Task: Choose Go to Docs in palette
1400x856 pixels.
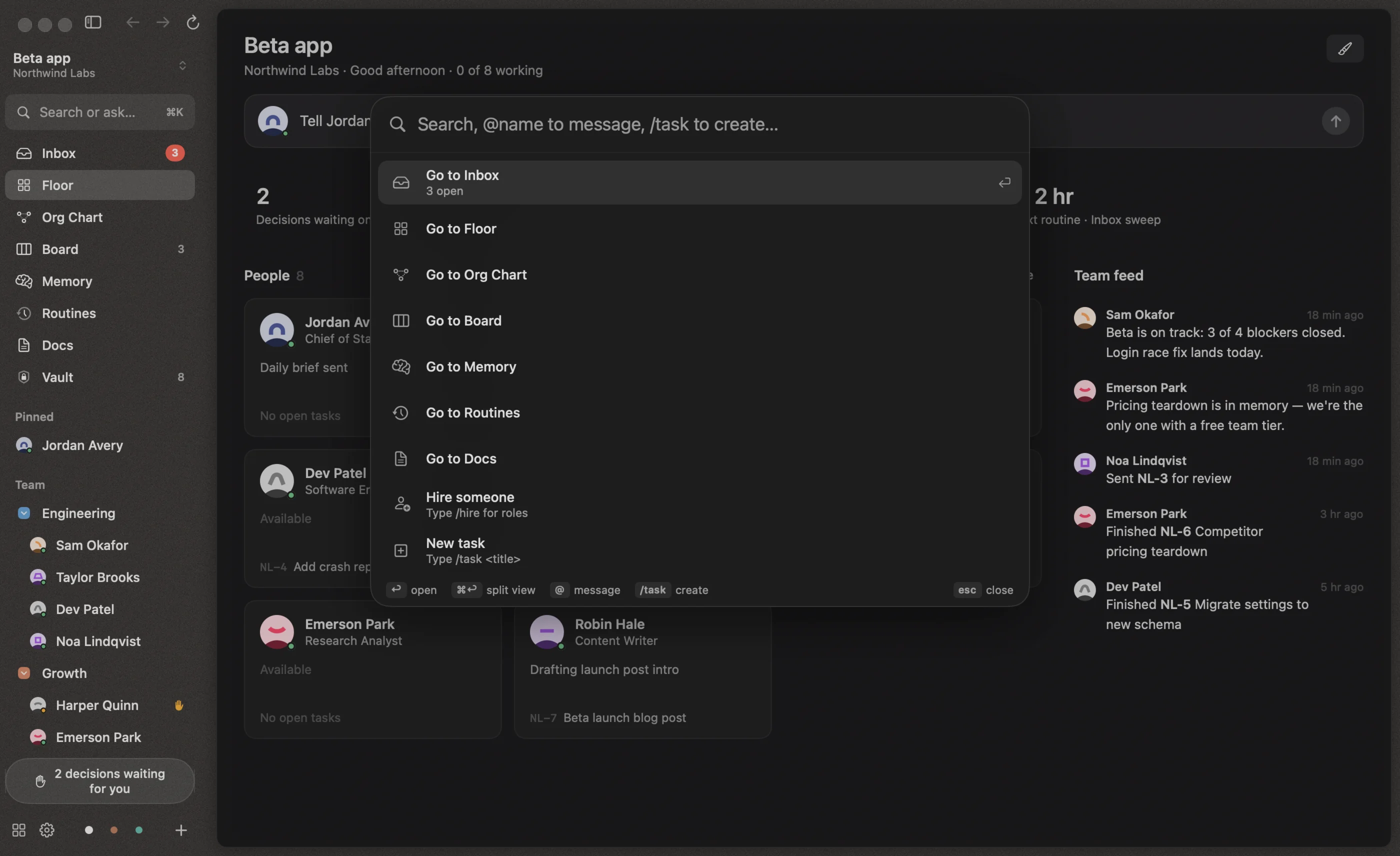Action: point(699,458)
